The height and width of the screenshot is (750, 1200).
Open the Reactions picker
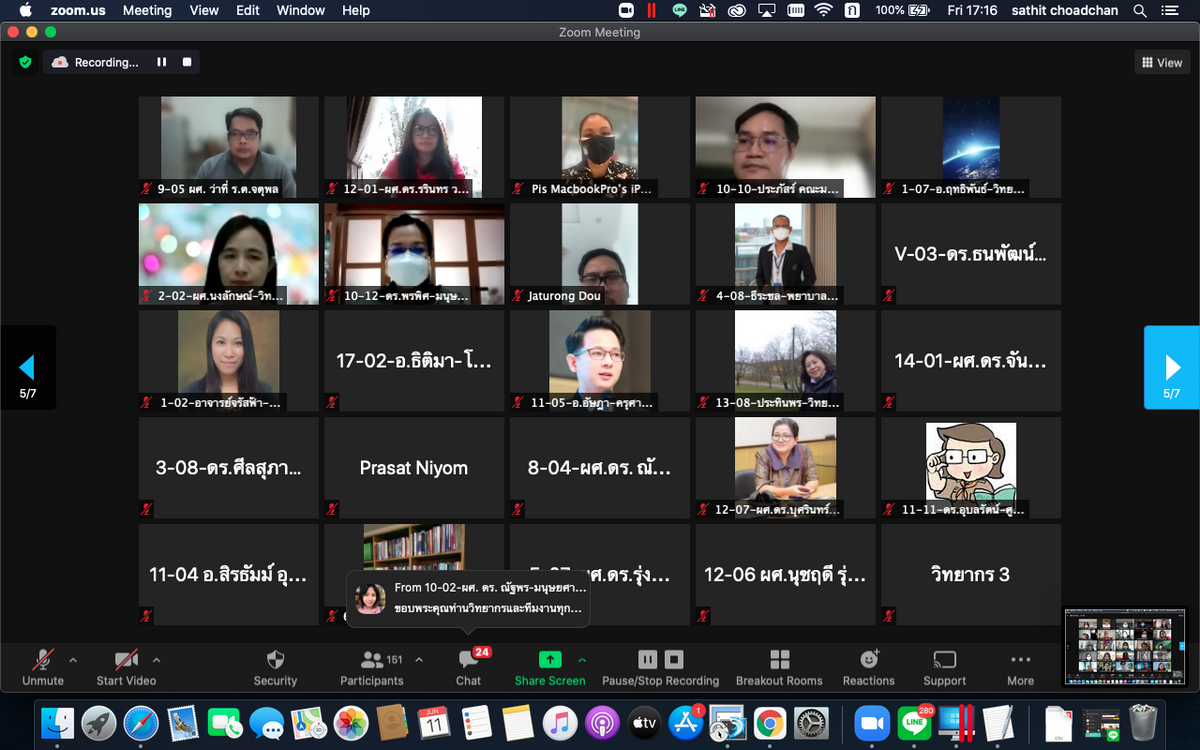pyautogui.click(x=868, y=668)
